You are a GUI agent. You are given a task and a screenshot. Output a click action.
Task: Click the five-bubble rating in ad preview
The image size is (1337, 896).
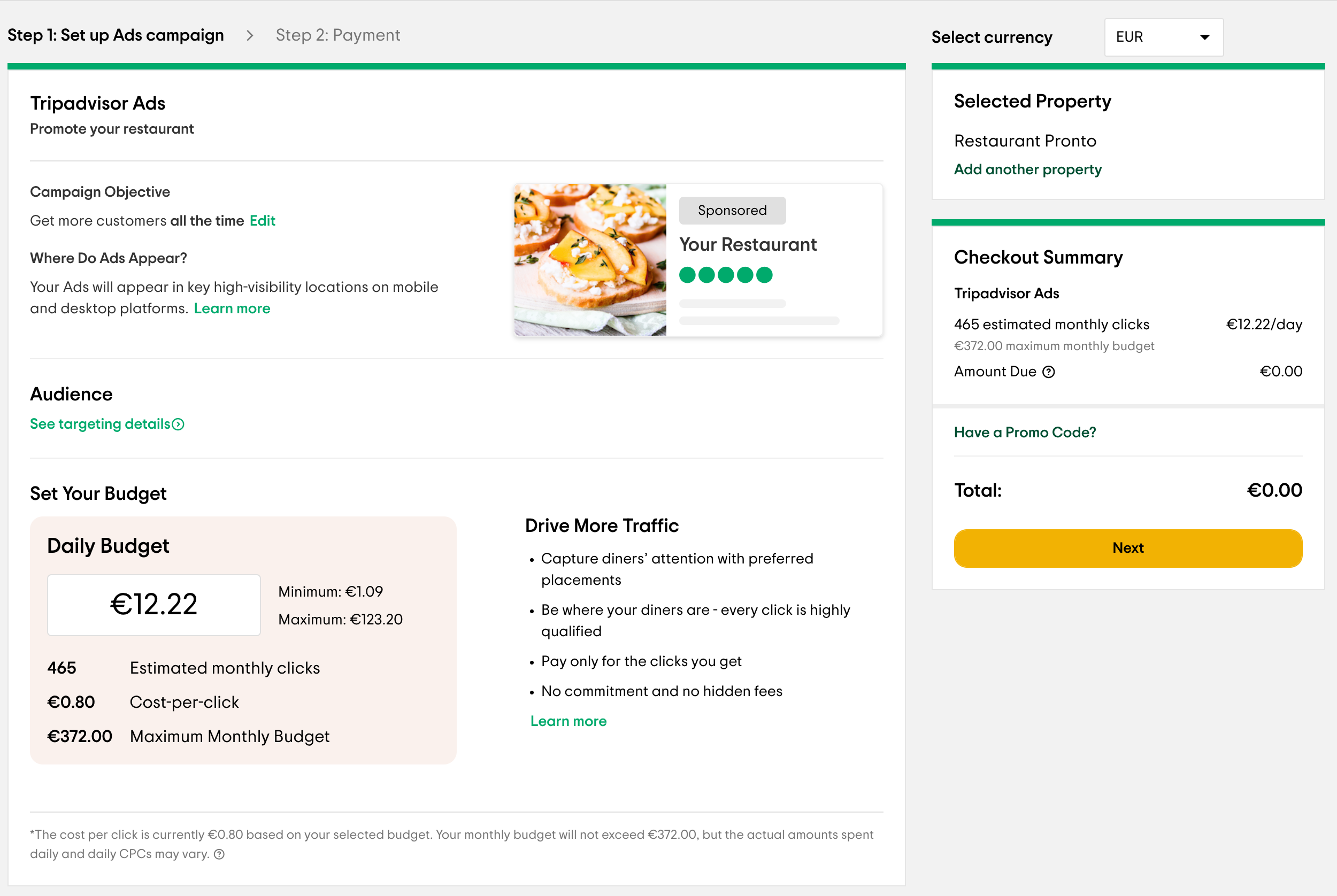click(725, 275)
